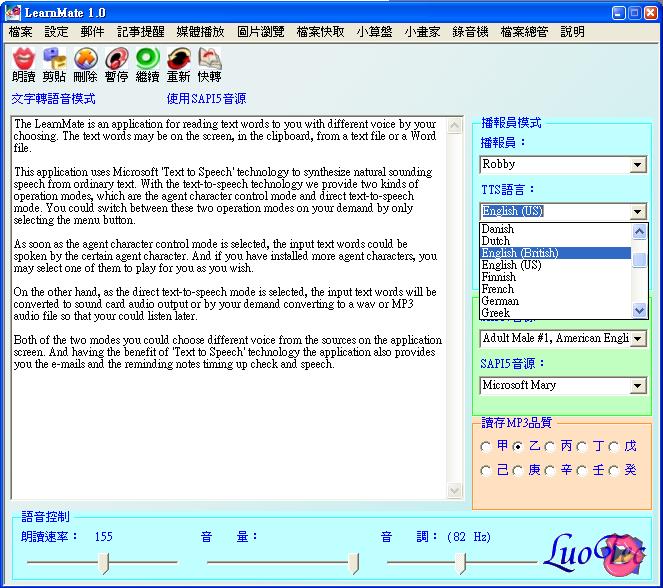The height and width of the screenshot is (588, 663).
Task: Choose English (US) in the language list
Action: click(x=556, y=265)
